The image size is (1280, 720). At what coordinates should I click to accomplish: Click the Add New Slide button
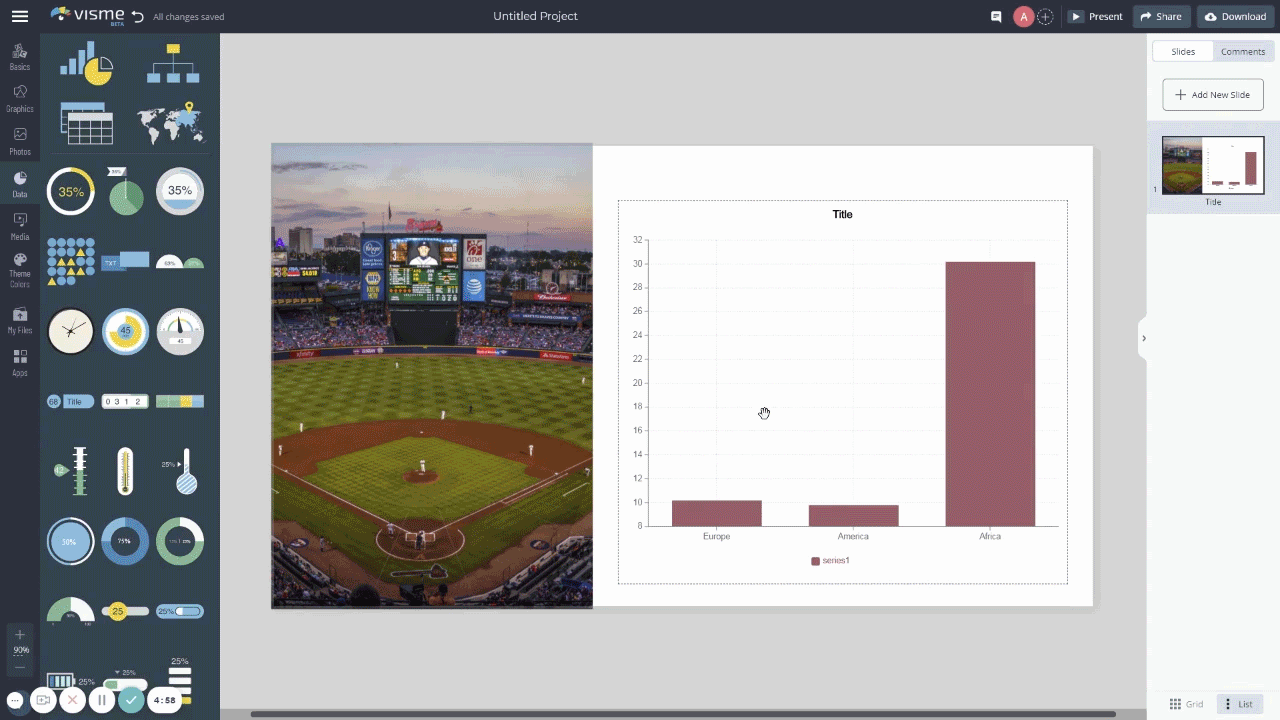click(x=1212, y=95)
